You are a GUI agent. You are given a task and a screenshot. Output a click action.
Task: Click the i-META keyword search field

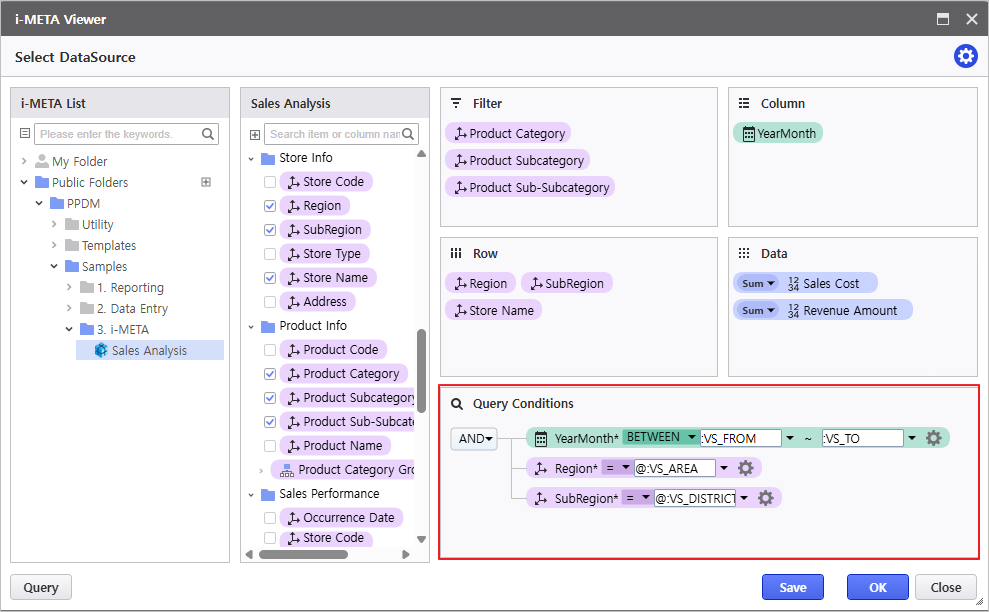(118, 134)
